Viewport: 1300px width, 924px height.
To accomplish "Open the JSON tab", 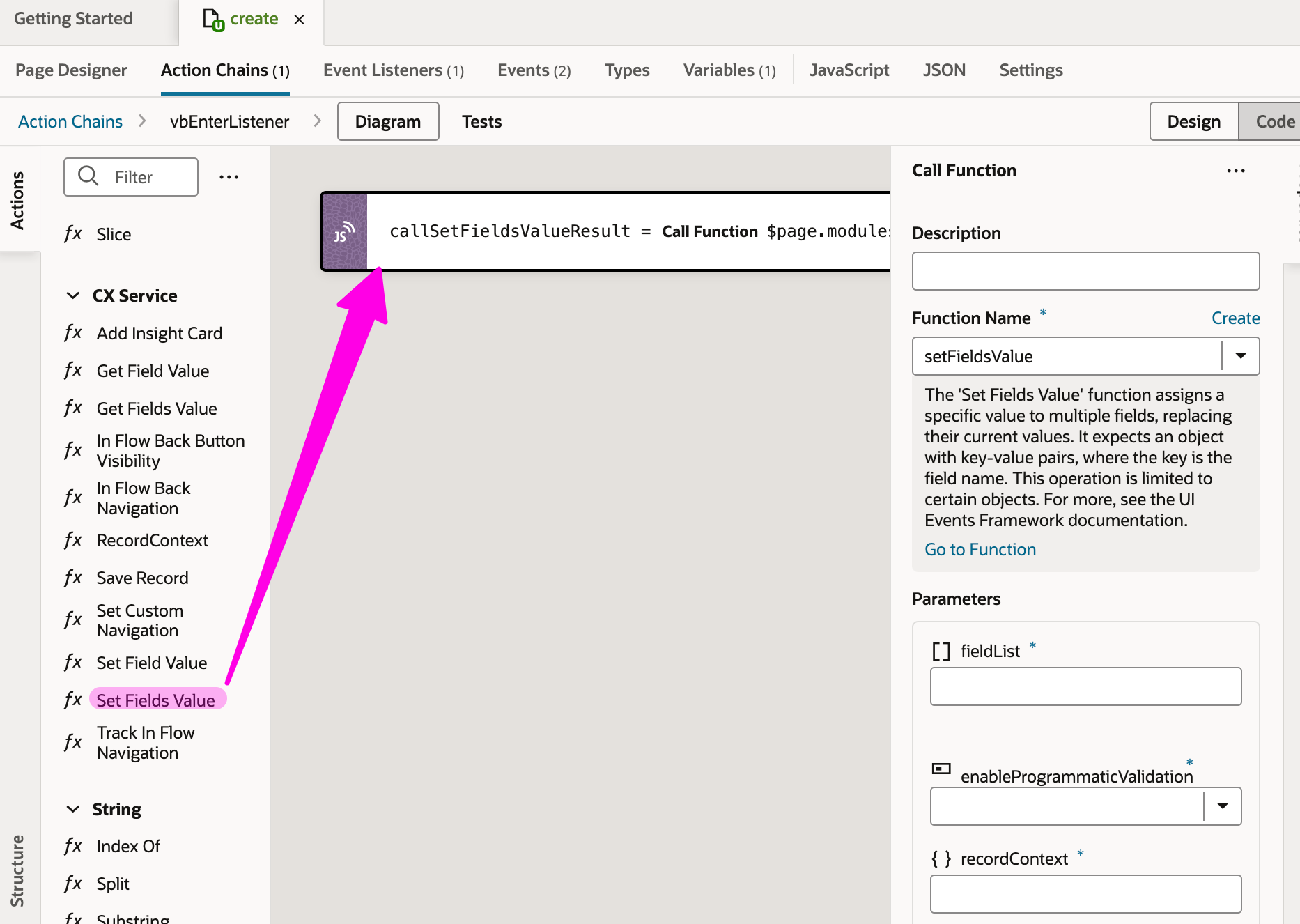I will tap(944, 70).
